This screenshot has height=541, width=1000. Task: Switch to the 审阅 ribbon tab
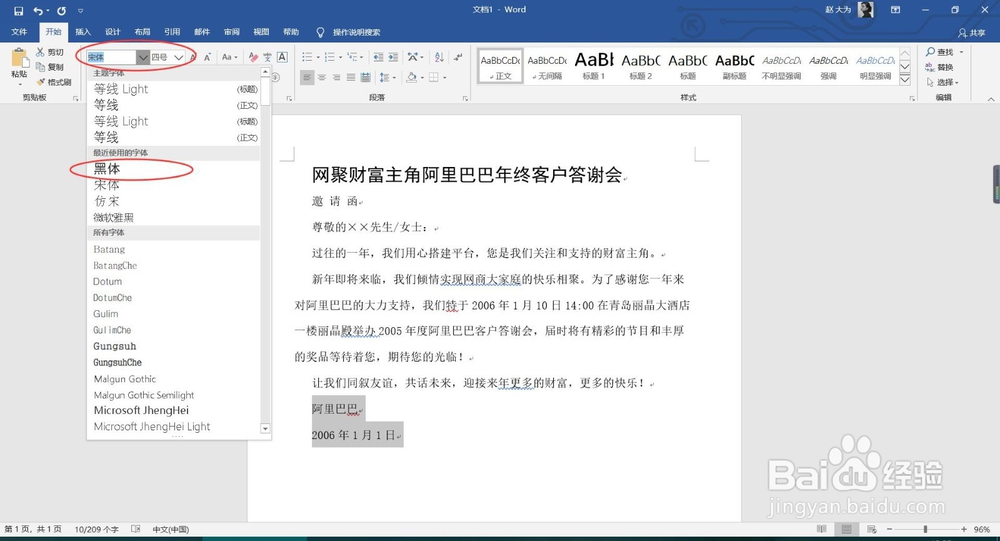[x=232, y=32]
